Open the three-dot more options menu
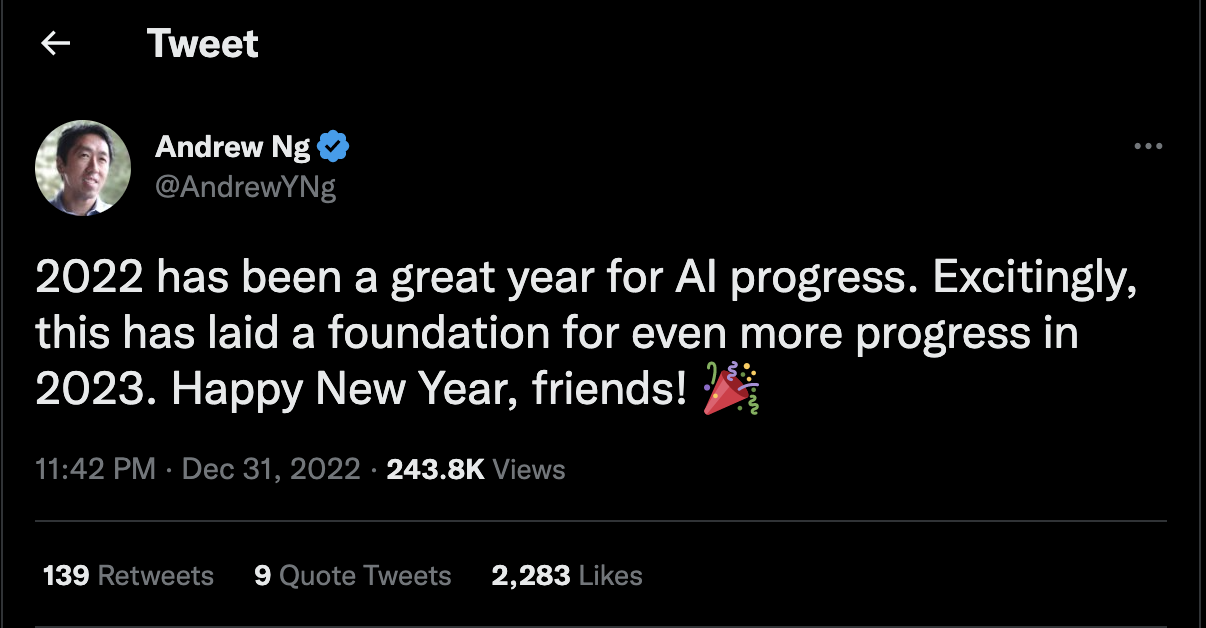The image size is (1206, 628). [1148, 147]
